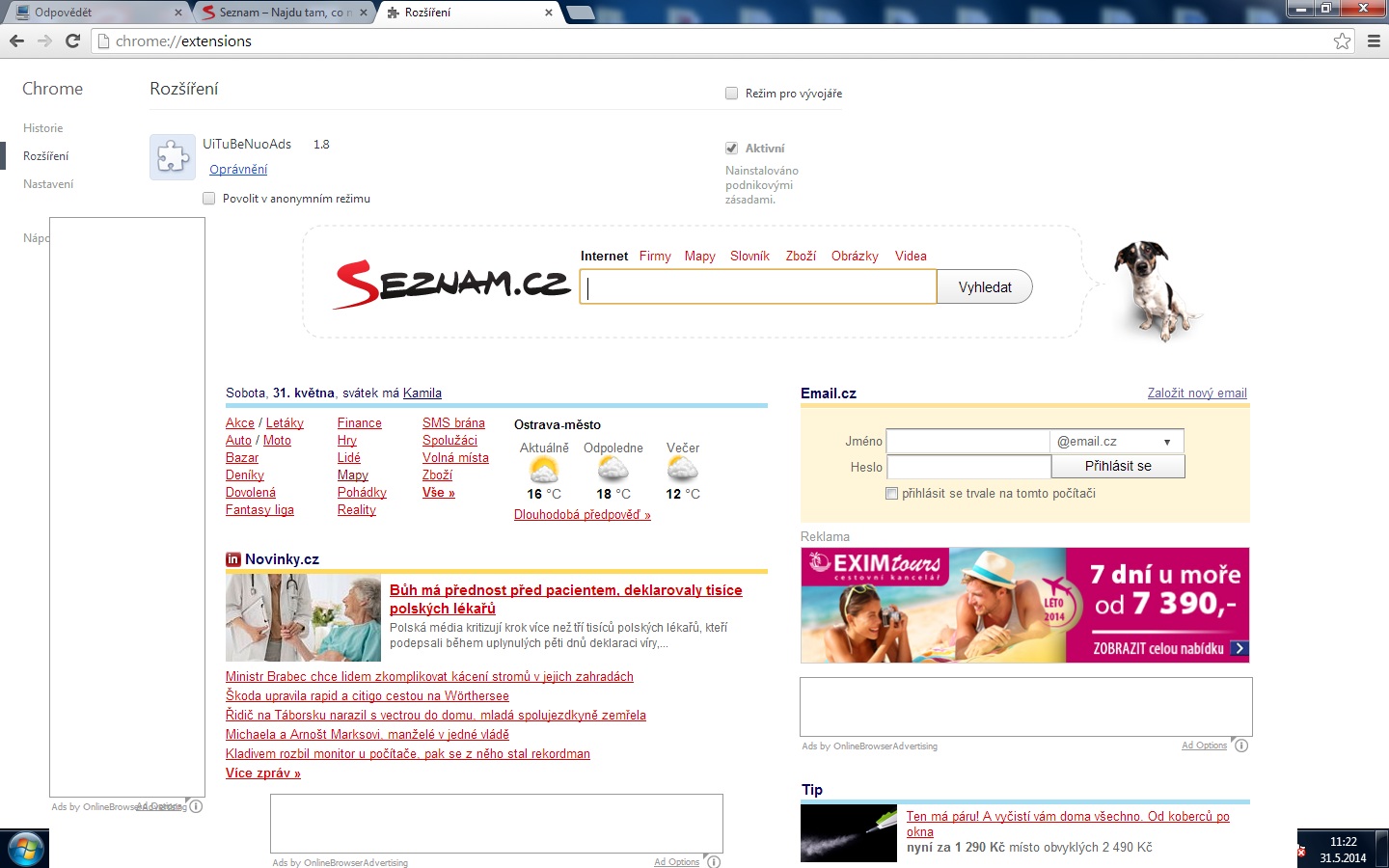Open Nastavení in Chrome sidebar
1389x868 pixels.
click(48, 184)
